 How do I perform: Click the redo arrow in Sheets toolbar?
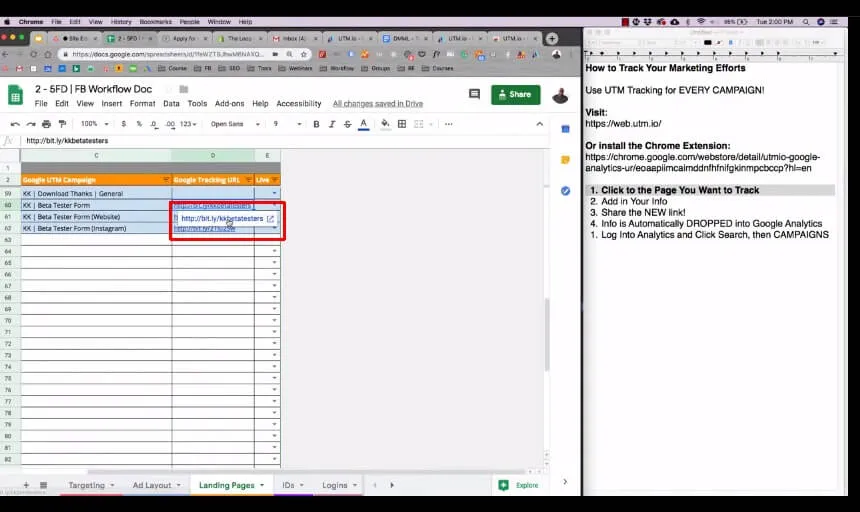(31, 124)
